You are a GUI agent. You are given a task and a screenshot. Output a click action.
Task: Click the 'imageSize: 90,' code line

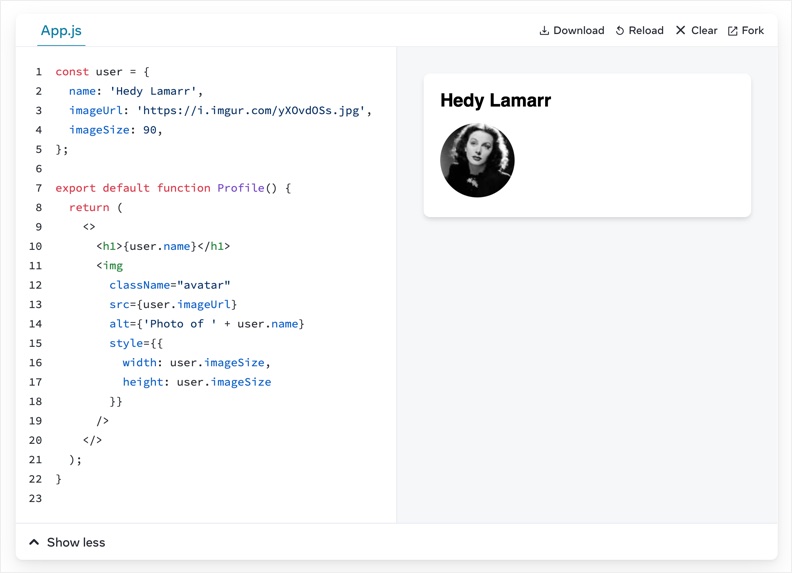coord(116,130)
